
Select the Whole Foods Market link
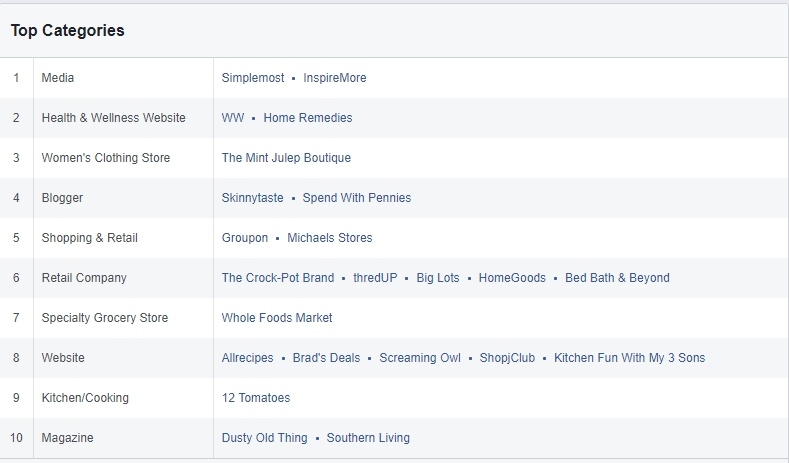pos(277,318)
